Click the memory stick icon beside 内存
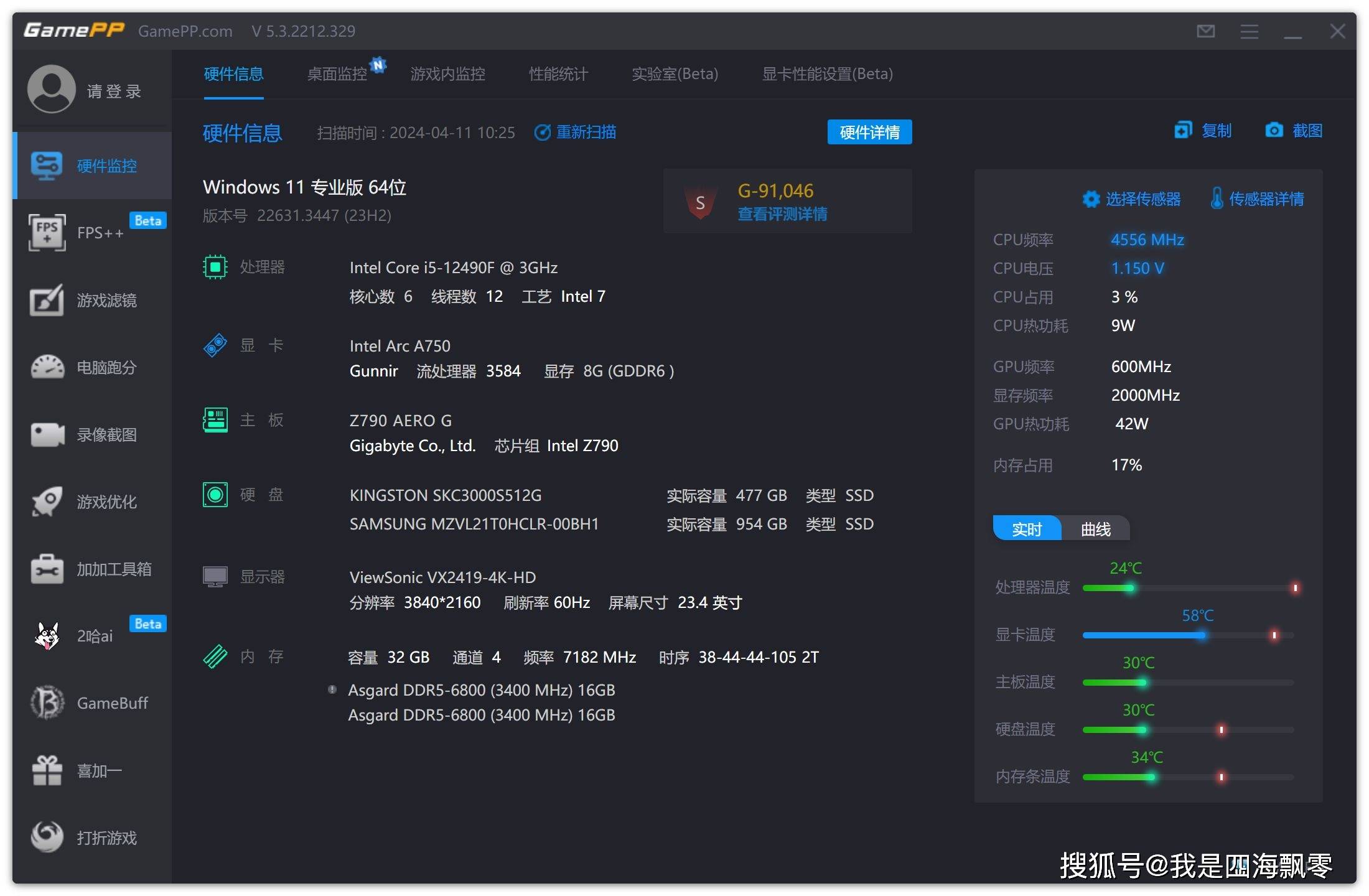The width and height of the screenshot is (1369, 896). click(x=215, y=656)
